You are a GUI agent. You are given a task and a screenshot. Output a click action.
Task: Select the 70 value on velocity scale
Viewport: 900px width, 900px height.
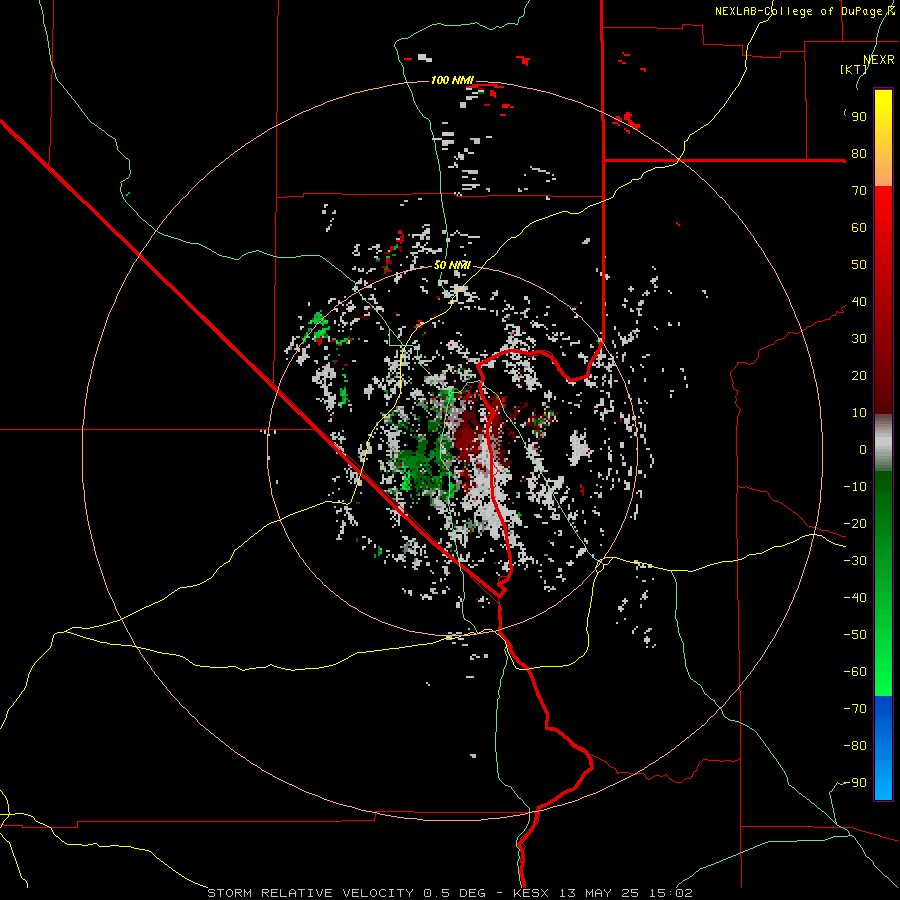tap(859, 191)
